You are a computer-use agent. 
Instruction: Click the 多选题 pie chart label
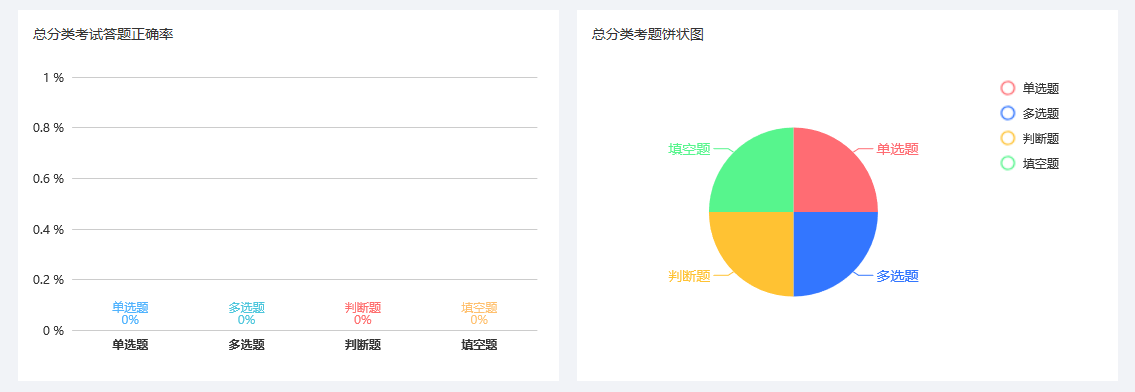click(898, 276)
